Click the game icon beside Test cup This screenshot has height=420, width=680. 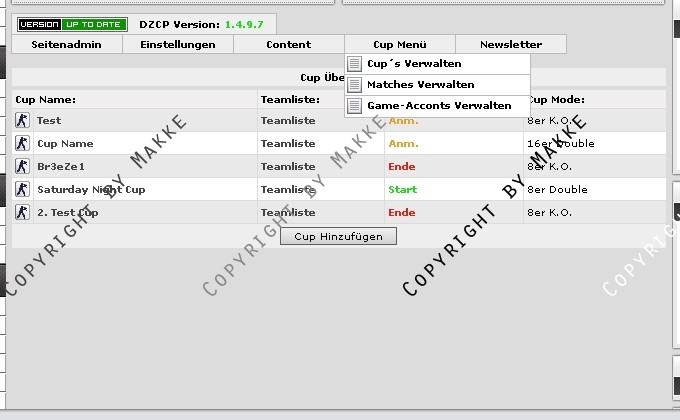tap(22, 121)
